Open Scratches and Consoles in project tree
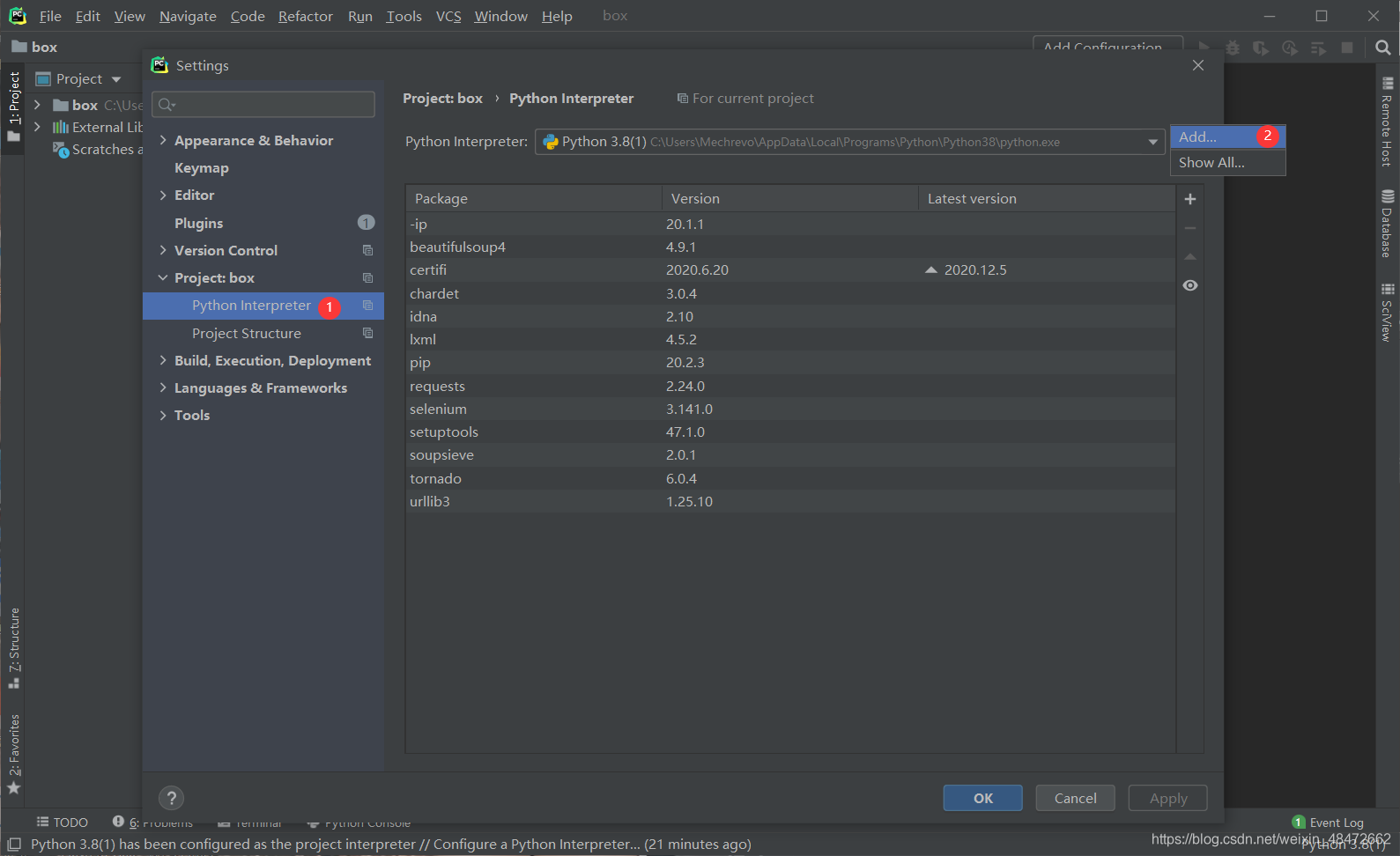The width and height of the screenshot is (1400, 856). 97,150
